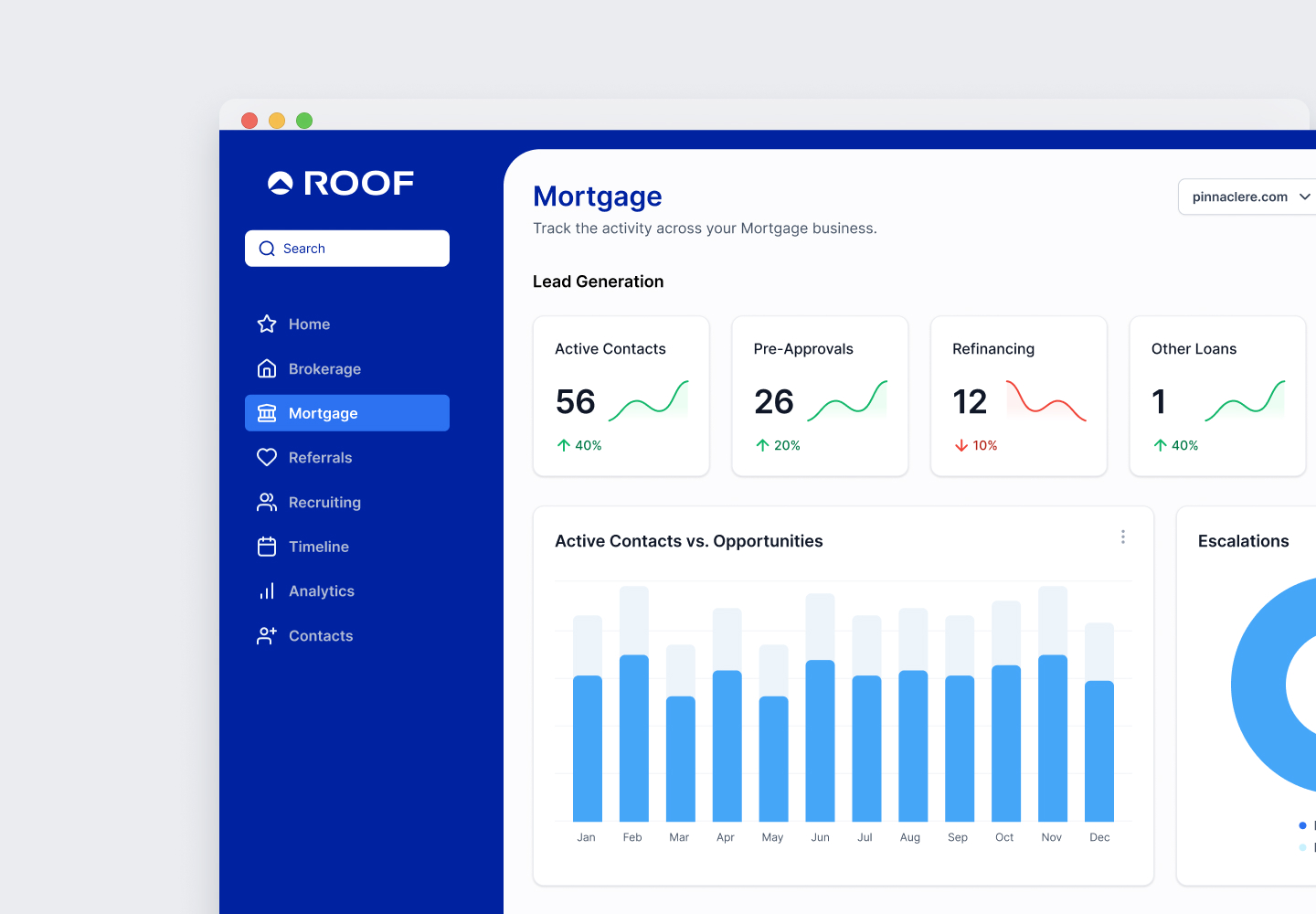
Task: Click the ROOF logo icon
Action: [280, 183]
